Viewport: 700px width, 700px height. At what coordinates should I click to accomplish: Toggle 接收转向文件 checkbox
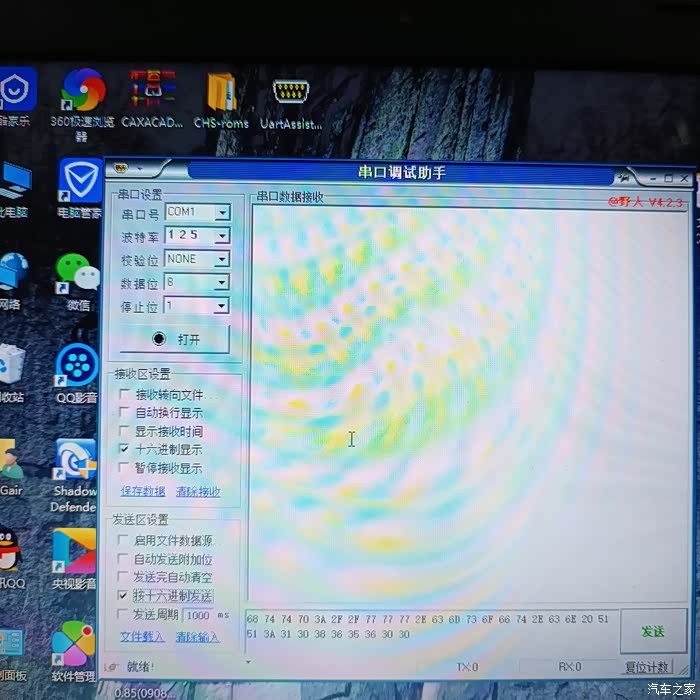(124, 394)
